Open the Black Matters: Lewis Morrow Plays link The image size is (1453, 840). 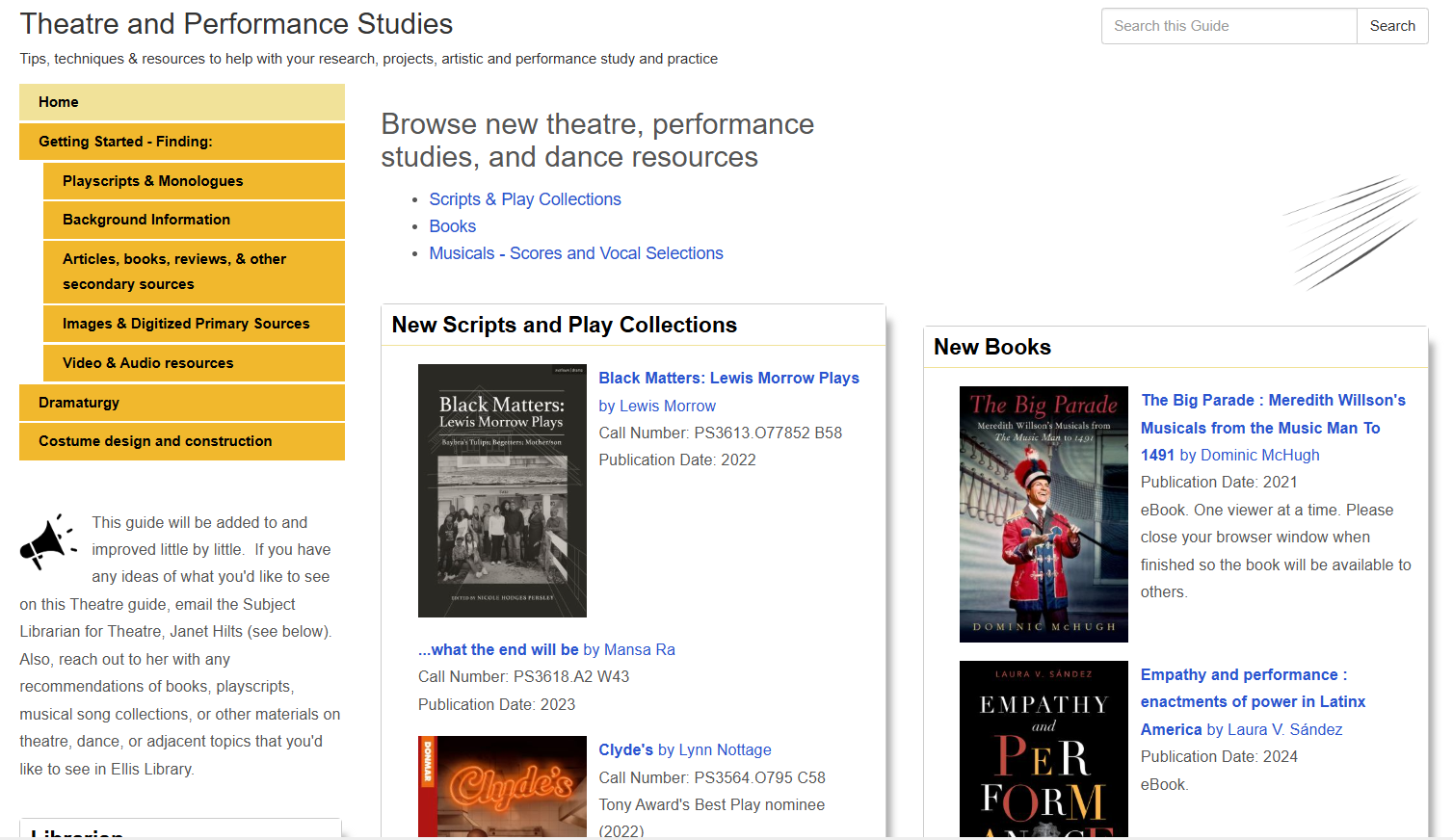pyautogui.click(x=728, y=379)
